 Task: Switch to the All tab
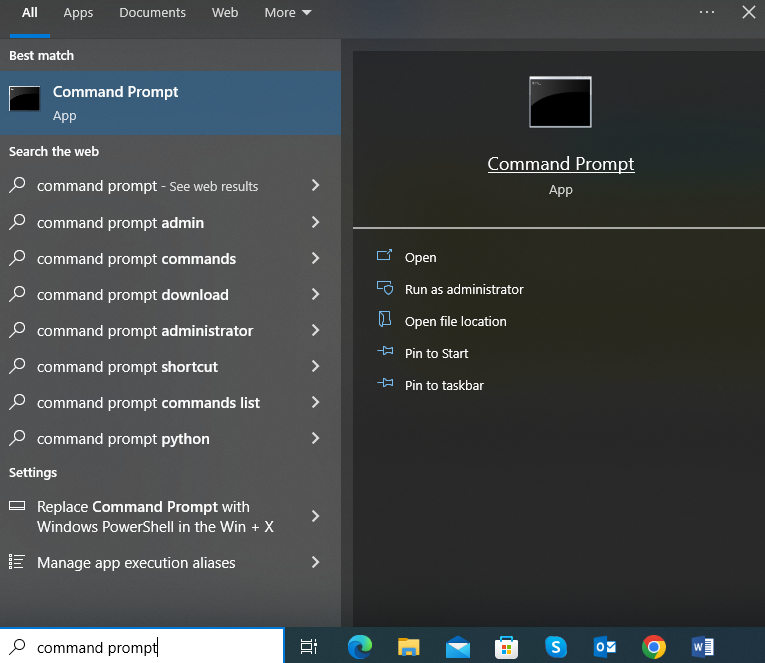coord(29,13)
